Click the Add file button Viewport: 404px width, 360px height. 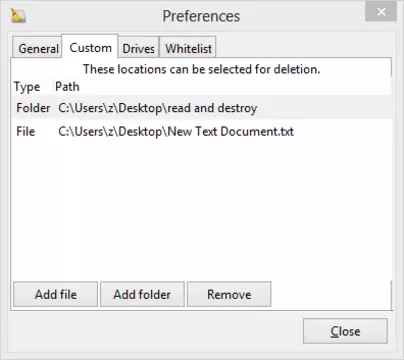click(56, 294)
